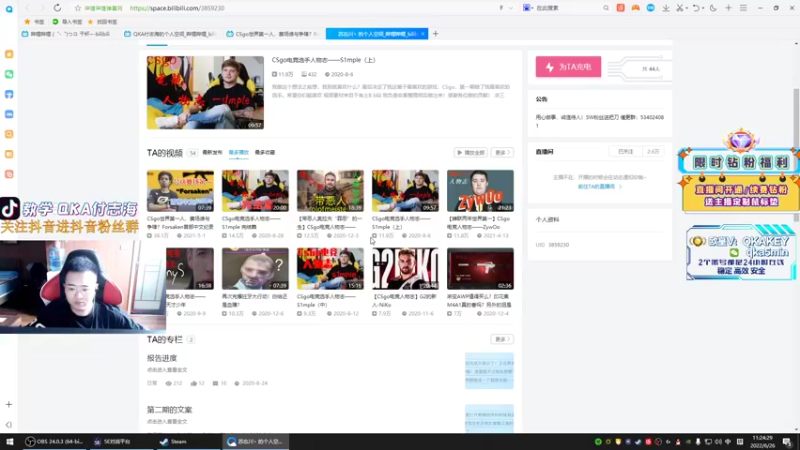Open the G2 NiKo video thumbnail
Viewport: 800px width, 450px height.
point(405,269)
